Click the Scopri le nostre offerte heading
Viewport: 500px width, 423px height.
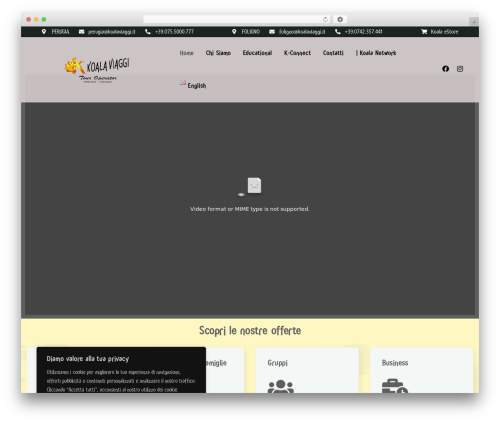[x=250, y=331]
